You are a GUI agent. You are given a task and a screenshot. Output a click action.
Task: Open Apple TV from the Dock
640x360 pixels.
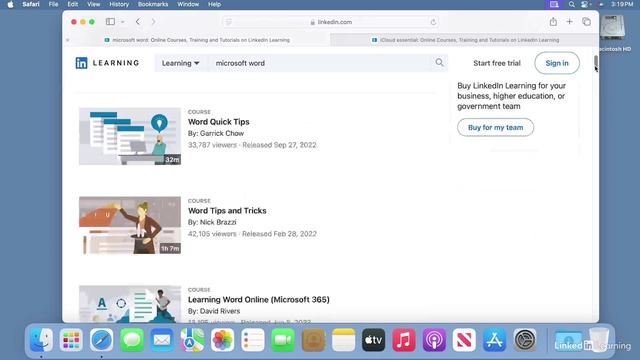(x=373, y=340)
